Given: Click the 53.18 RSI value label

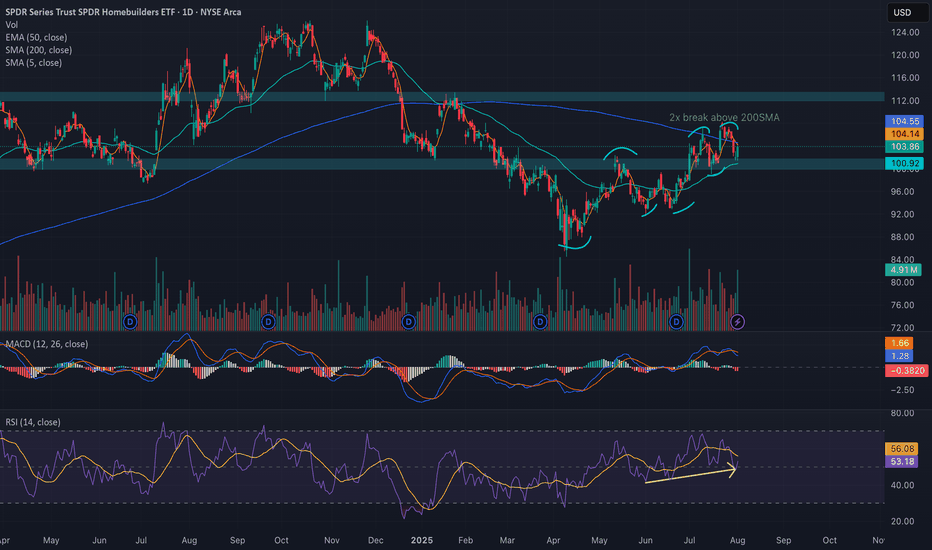Looking at the screenshot, I should tap(902, 461).
